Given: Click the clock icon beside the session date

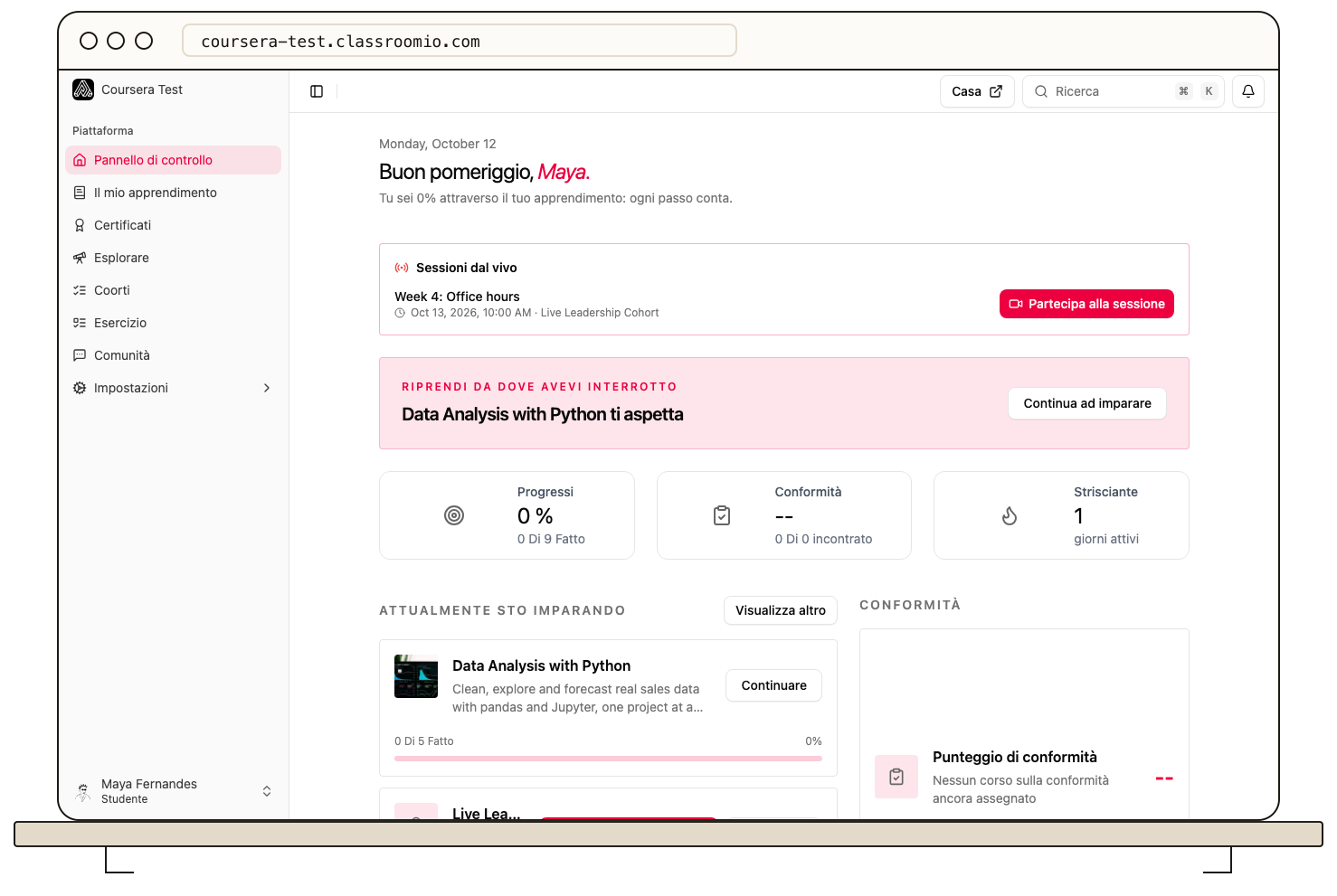Looking at the screenshot, I should [x=400, y=313].
